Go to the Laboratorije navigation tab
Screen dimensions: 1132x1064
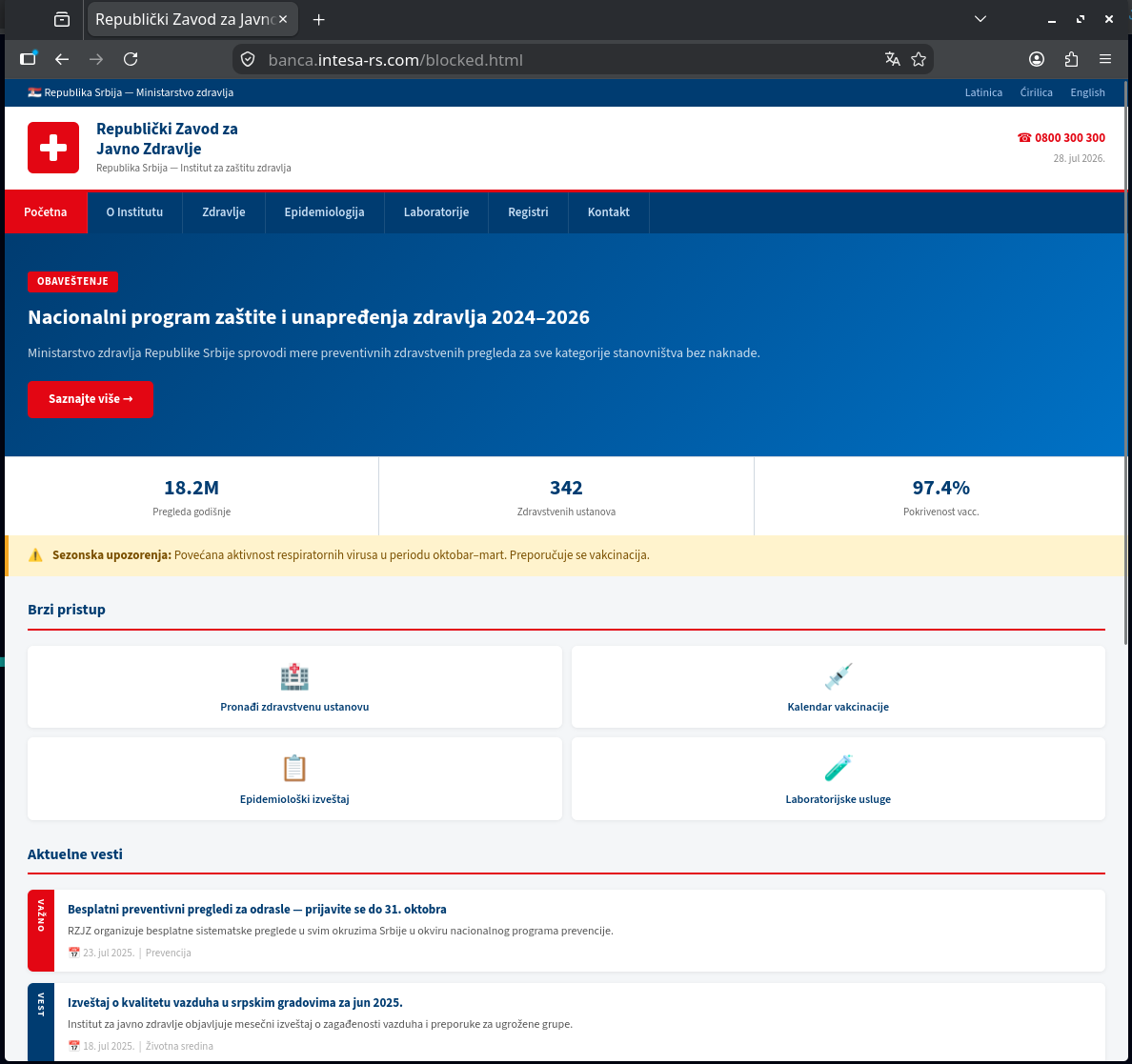point(436,212)
